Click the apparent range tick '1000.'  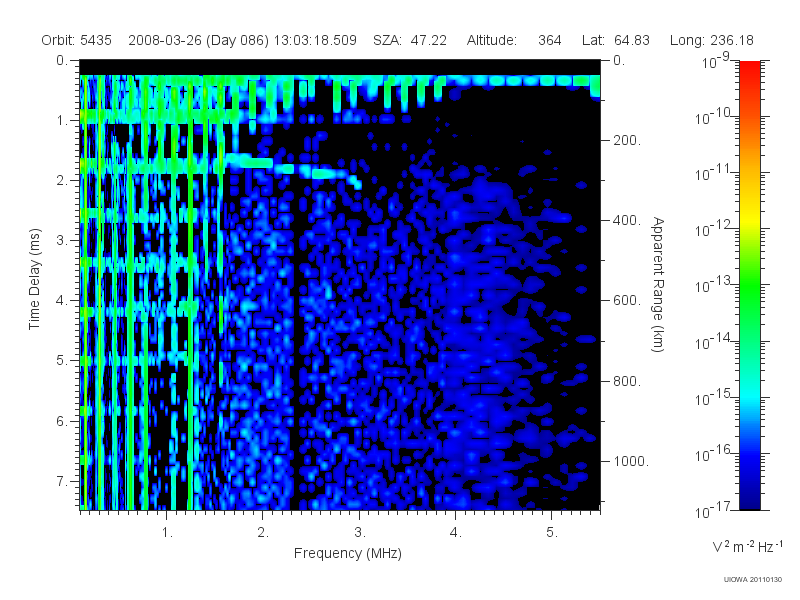coord(631,461)
